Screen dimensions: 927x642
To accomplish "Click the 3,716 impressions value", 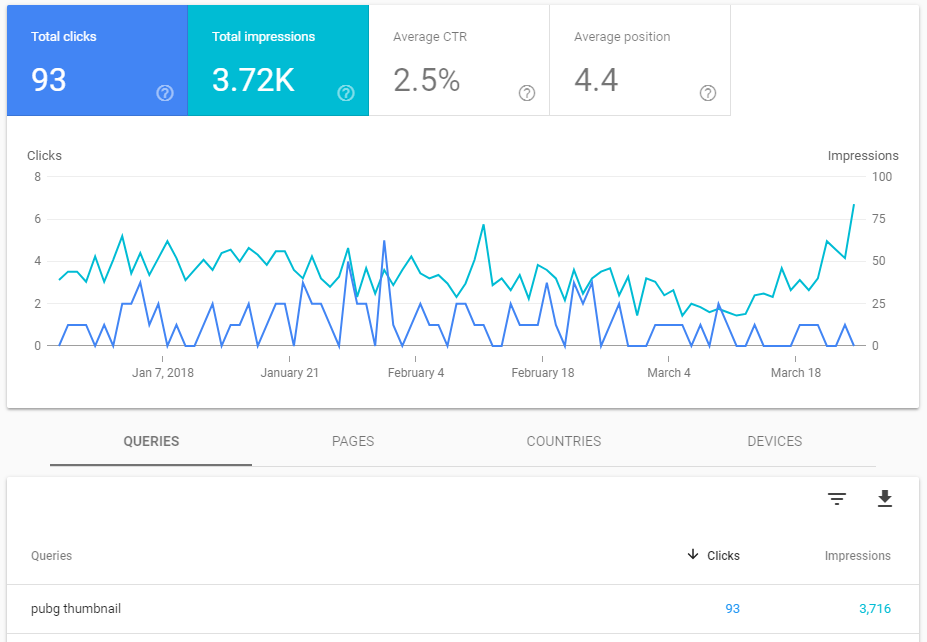I will point(874,609).
